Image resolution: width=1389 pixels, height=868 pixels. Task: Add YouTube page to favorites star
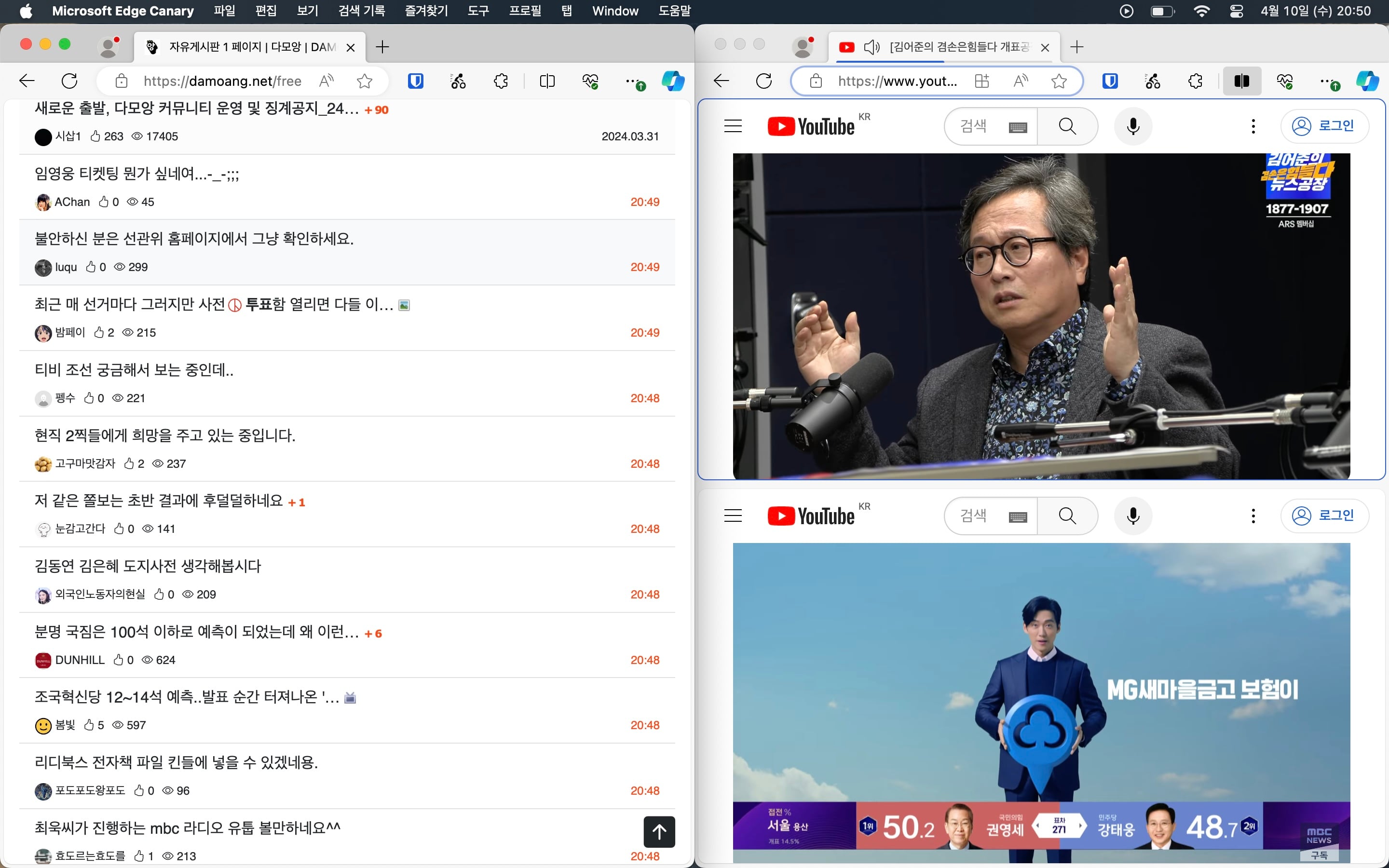1059,81
